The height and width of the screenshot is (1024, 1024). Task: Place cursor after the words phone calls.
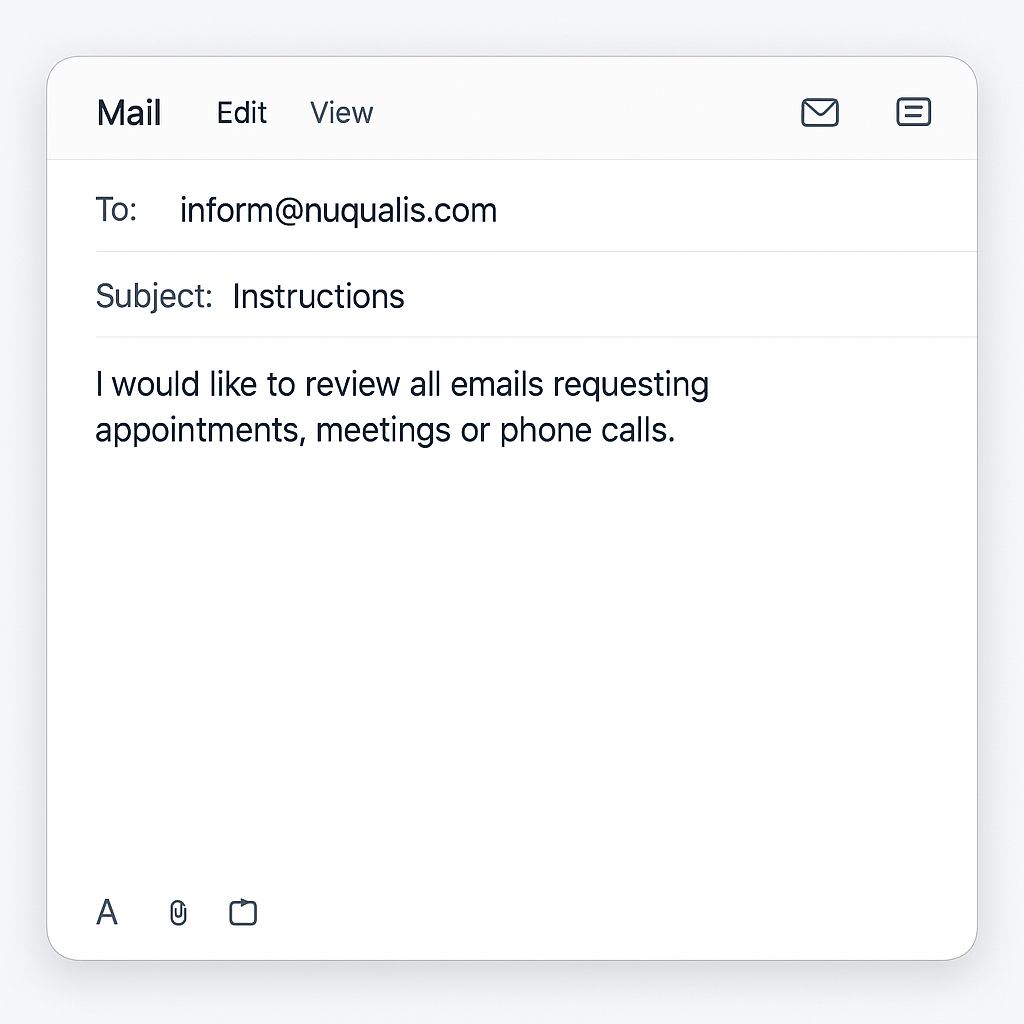tap(677, 430)
